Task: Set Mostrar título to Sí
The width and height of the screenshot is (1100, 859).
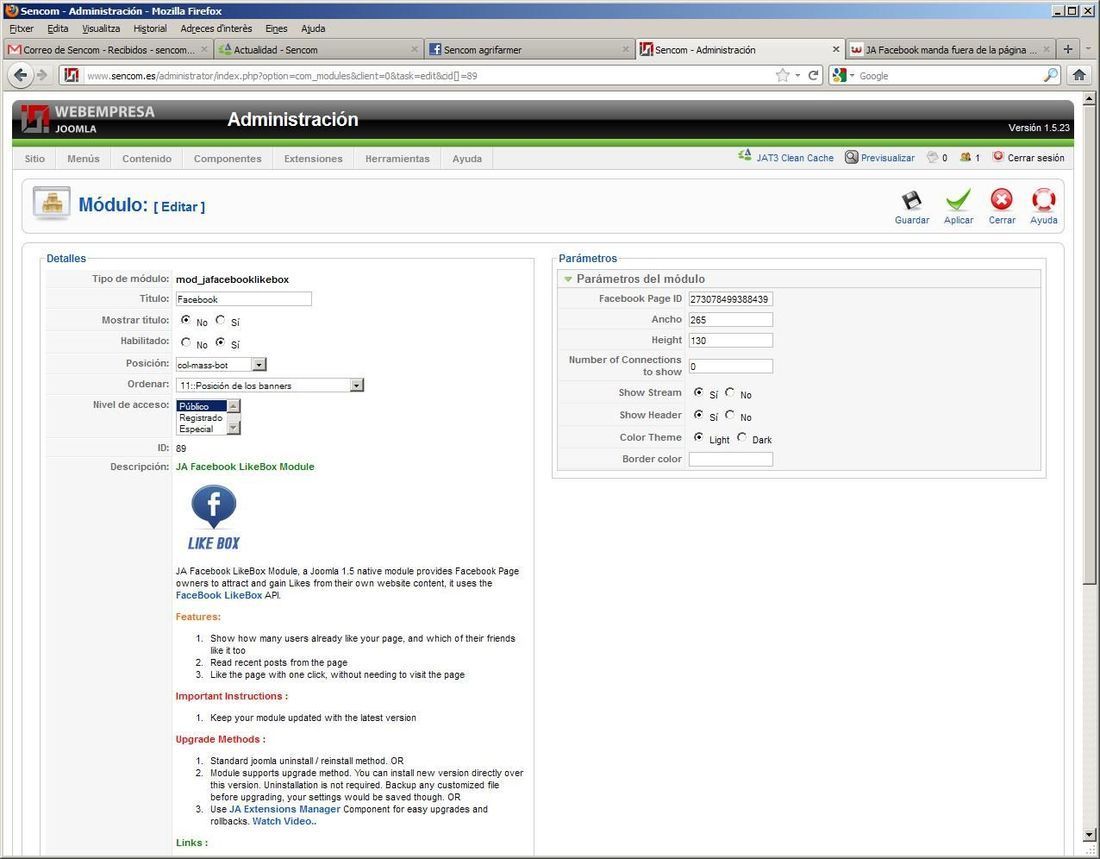Action: (220, 320)
